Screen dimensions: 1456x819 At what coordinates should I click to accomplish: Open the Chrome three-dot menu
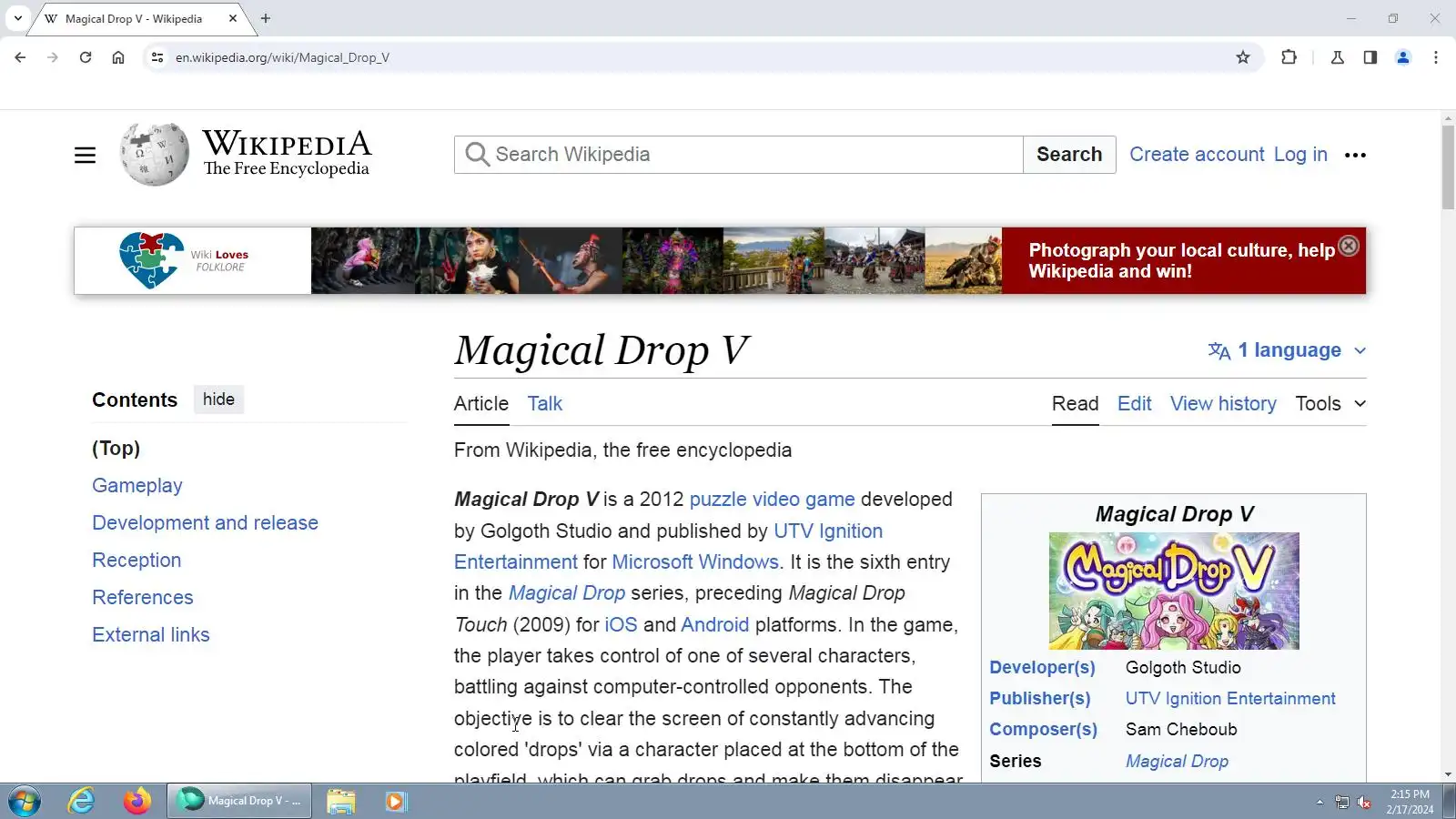[1436, 57]
